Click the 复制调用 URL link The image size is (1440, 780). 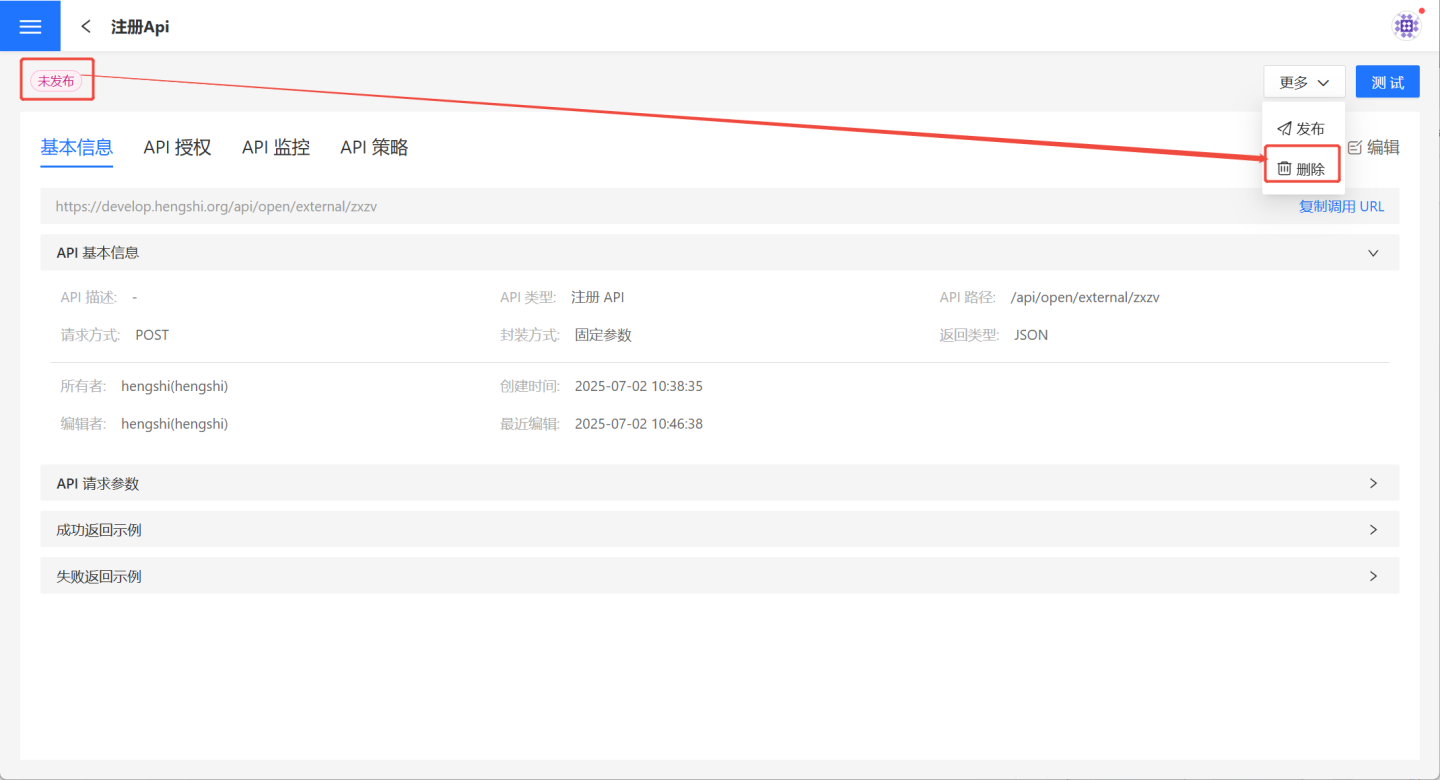(1341, 207)
